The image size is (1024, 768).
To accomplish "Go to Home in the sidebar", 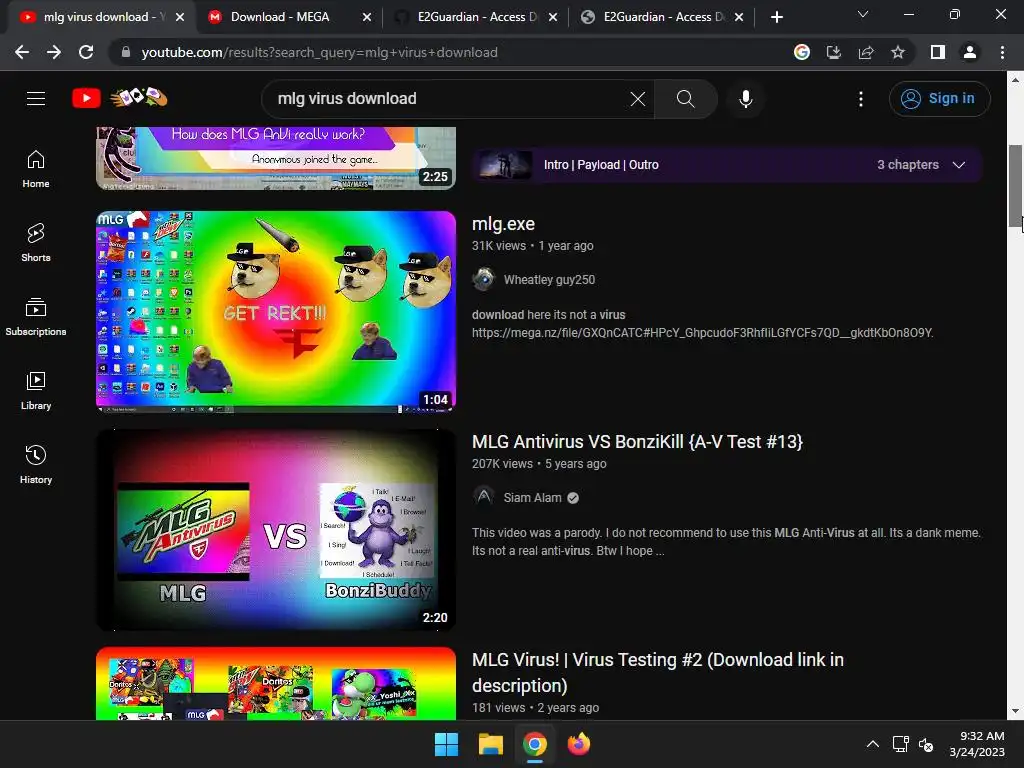I will pos(36,169).
